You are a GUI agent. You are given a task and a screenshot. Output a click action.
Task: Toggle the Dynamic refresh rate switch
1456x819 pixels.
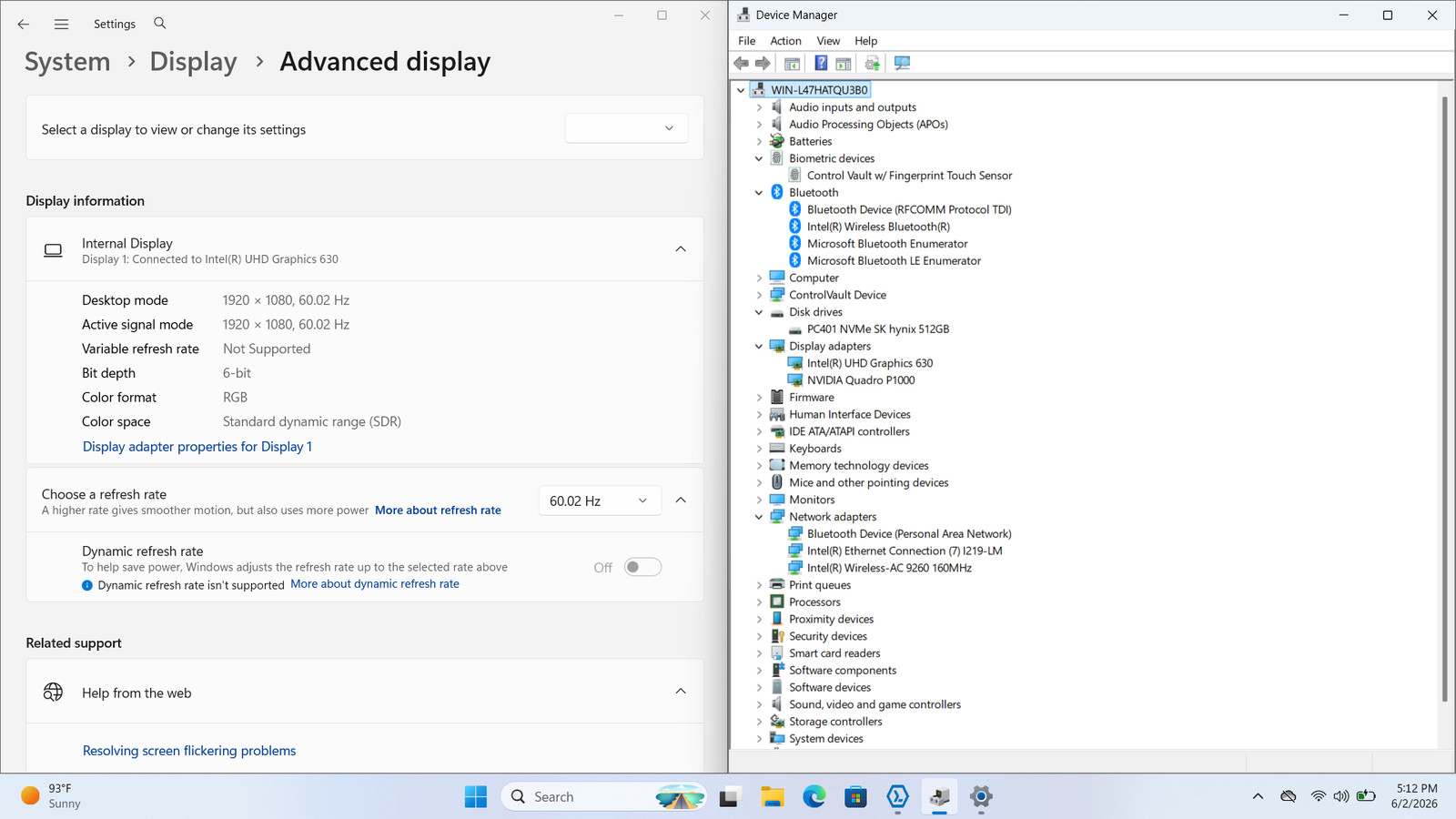(642, 567)
